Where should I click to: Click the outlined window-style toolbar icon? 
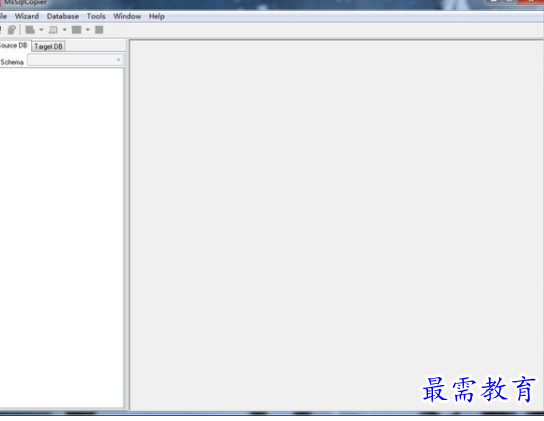pos(53,30)
